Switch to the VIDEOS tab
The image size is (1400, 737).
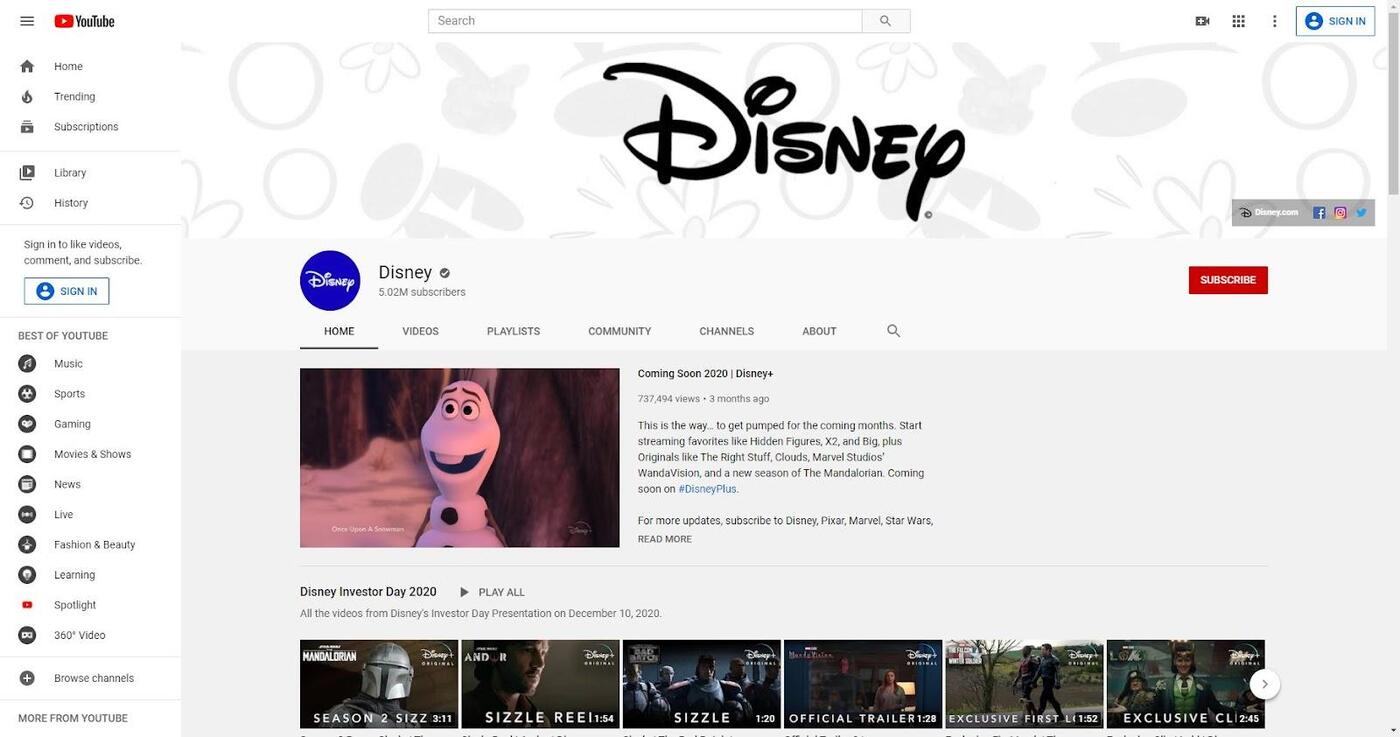(x=420, y=331)
